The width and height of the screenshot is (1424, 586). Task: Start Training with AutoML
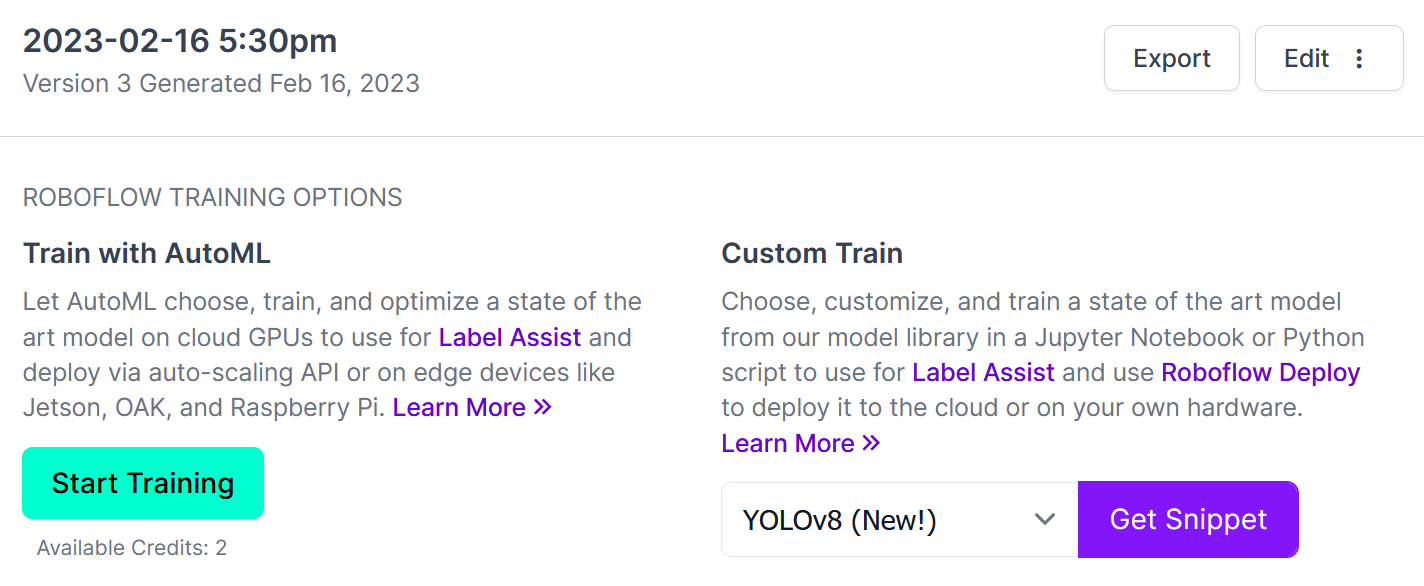[143, 483]
